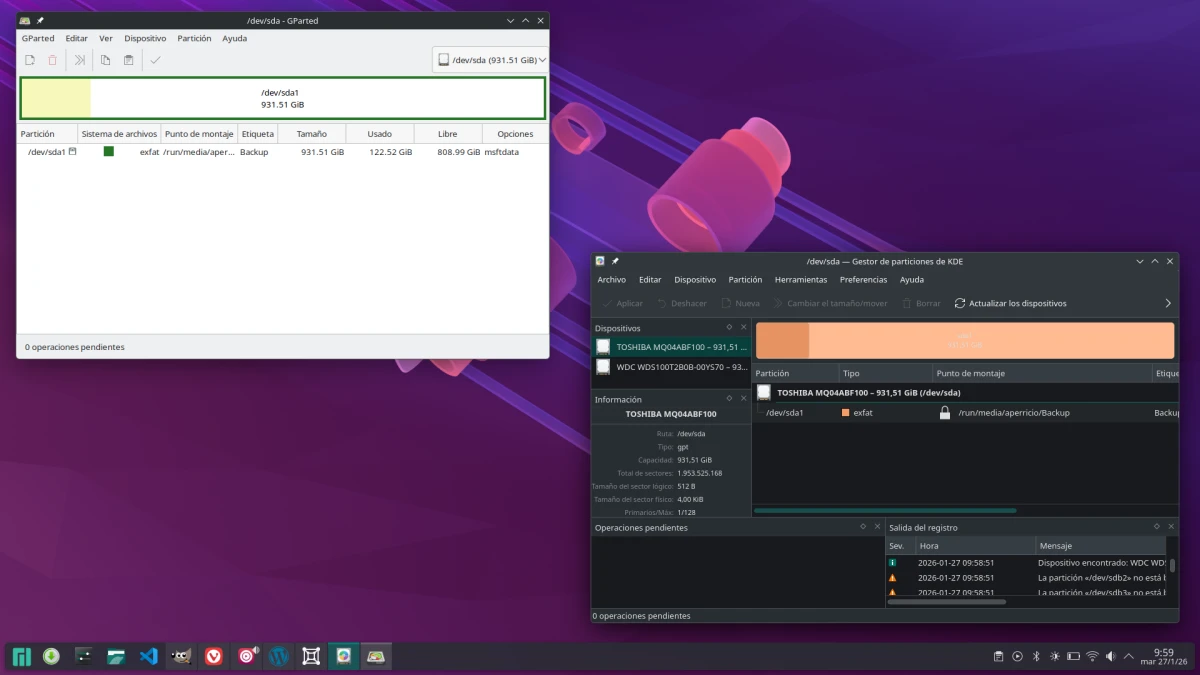1200x675 pixels.
Task: Click the Paste partition icon in GParted
Action: coord(128,60)
